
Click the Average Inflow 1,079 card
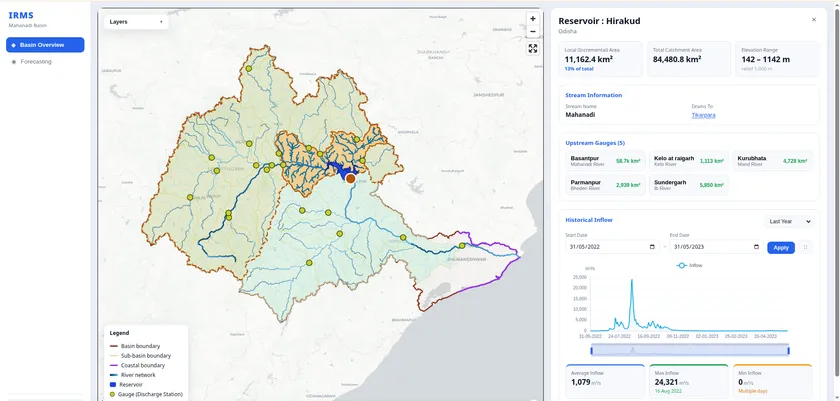click(605, 381)
